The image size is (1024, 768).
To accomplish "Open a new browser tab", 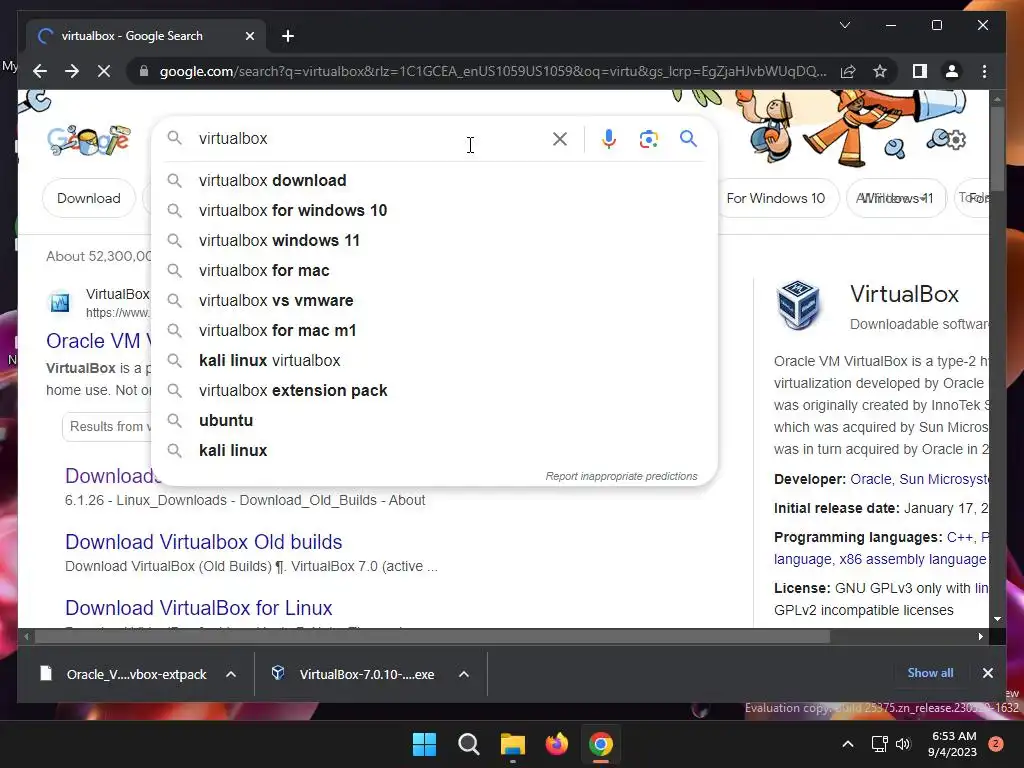I will click(288, 36).
